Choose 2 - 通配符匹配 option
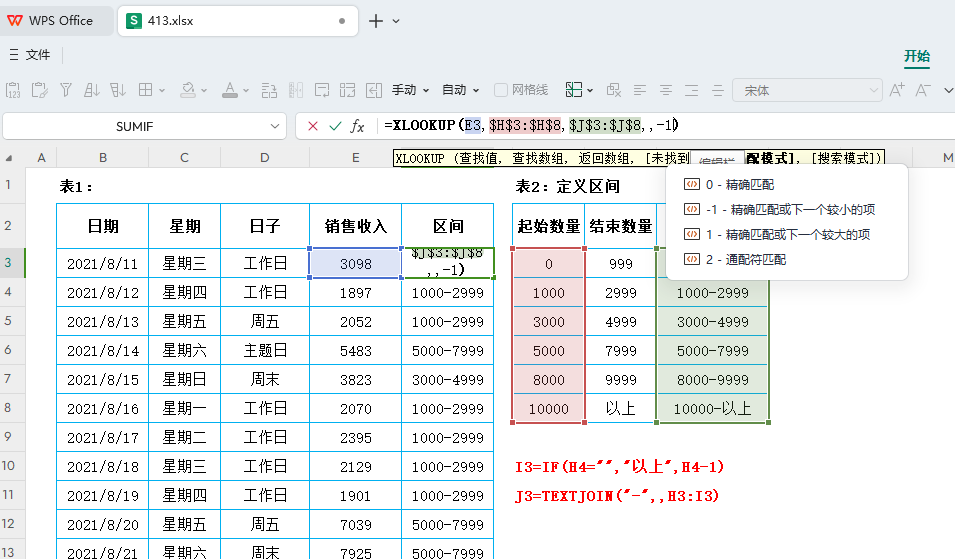The width and height of the screenshot is (955, 559). (786, 259)
